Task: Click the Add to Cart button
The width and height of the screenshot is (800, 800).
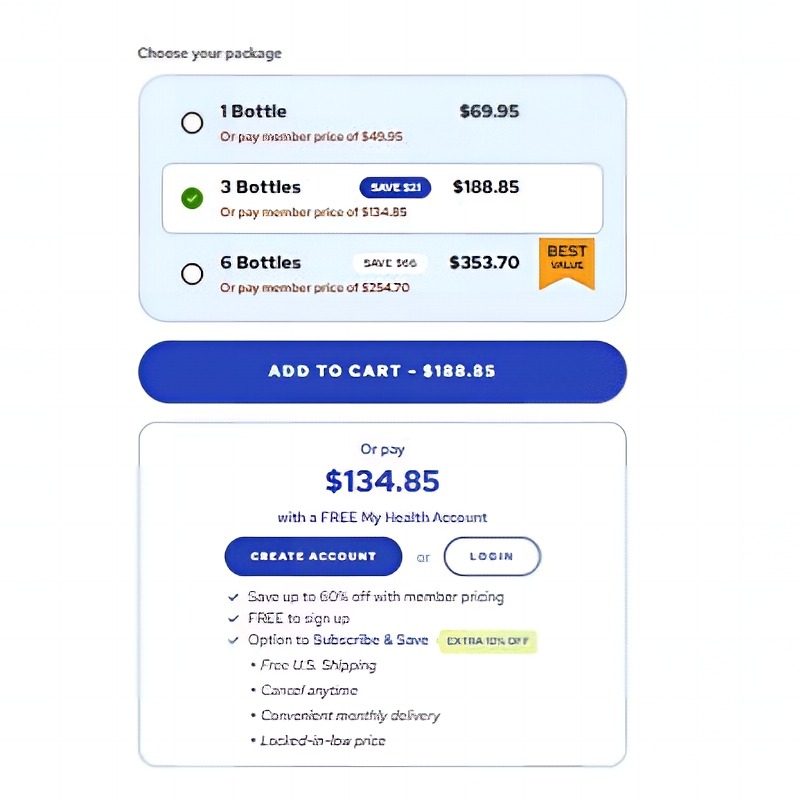Action: coord(382,372)
